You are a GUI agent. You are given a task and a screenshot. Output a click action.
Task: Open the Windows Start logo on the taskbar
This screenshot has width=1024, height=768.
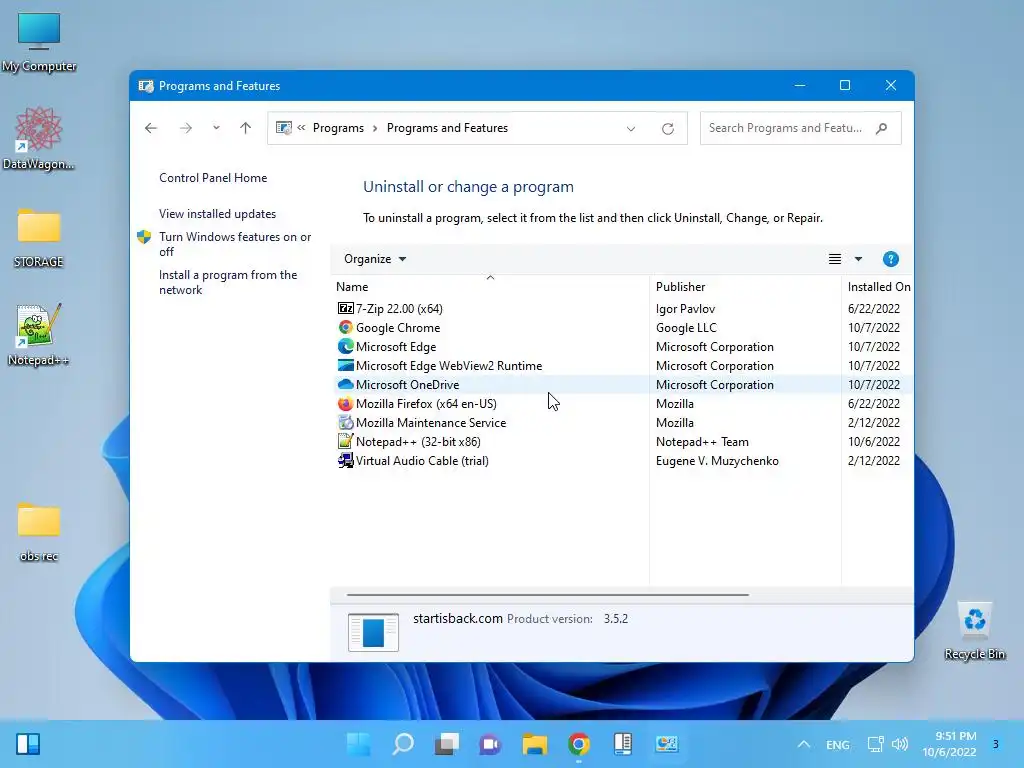(359, 744)
